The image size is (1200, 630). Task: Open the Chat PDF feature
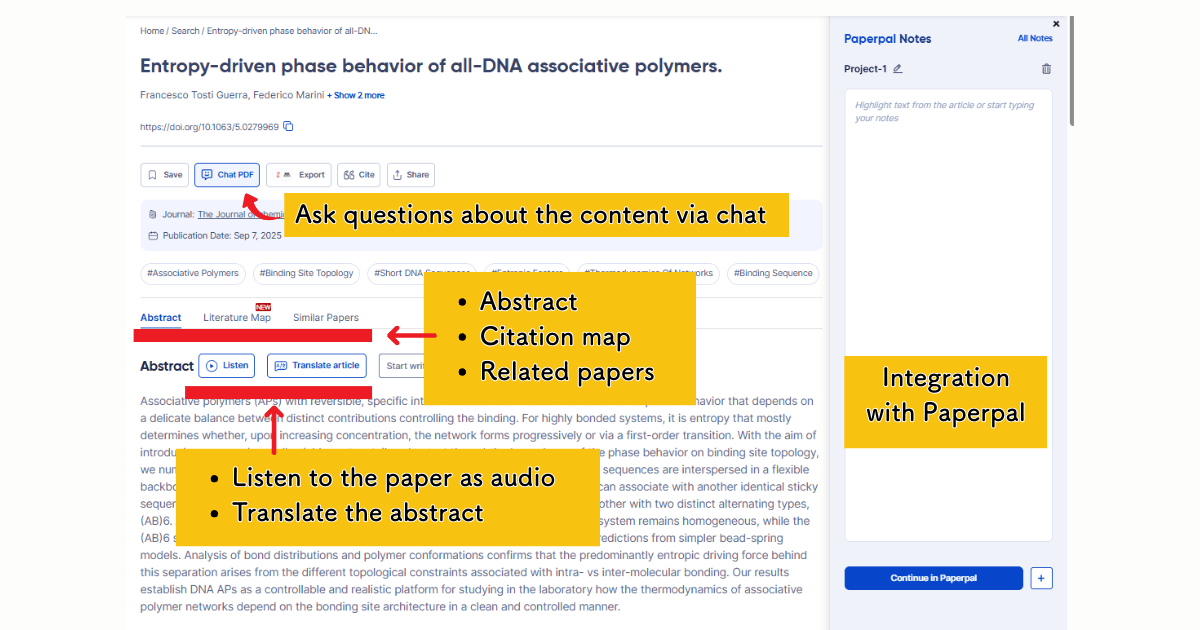click(x=227, y=174)
